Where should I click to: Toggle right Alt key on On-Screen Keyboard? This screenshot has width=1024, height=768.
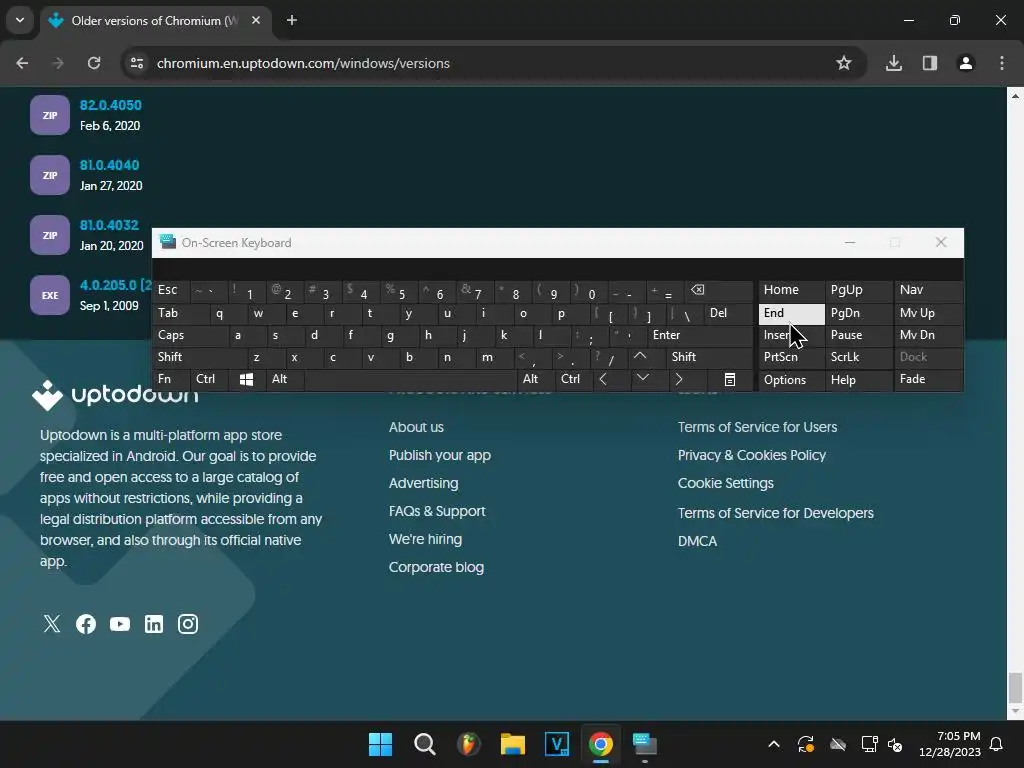click(x=536, y=379)
